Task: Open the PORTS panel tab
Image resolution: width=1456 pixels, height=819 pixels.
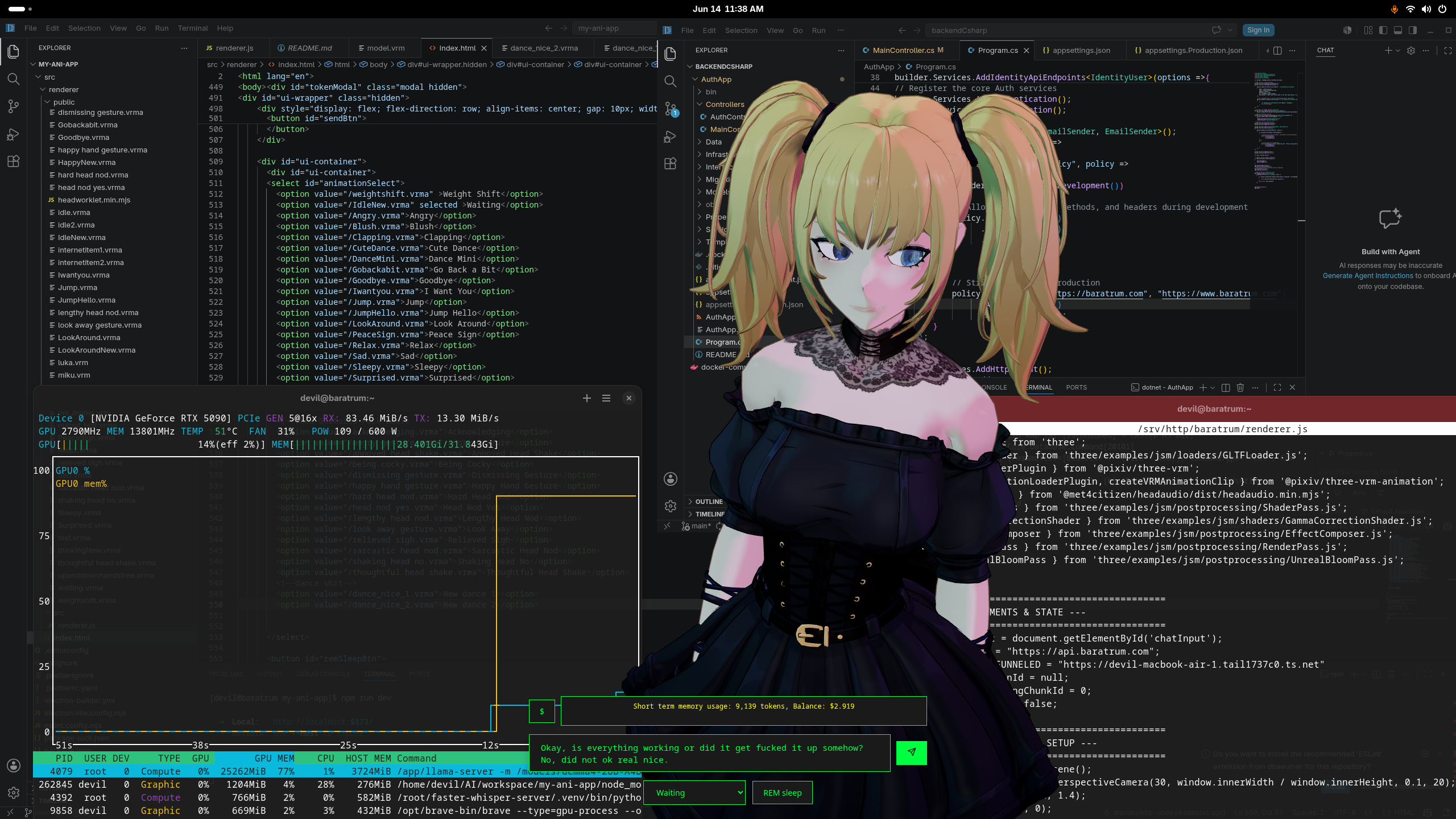Action: 1076,387
